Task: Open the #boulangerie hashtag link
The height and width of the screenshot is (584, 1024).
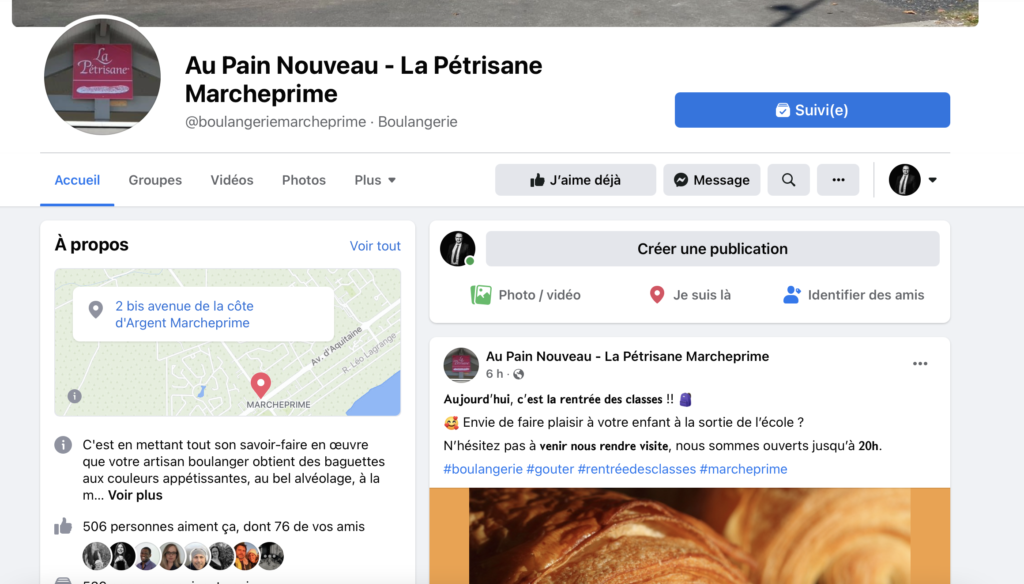Action: coord(483,469)
